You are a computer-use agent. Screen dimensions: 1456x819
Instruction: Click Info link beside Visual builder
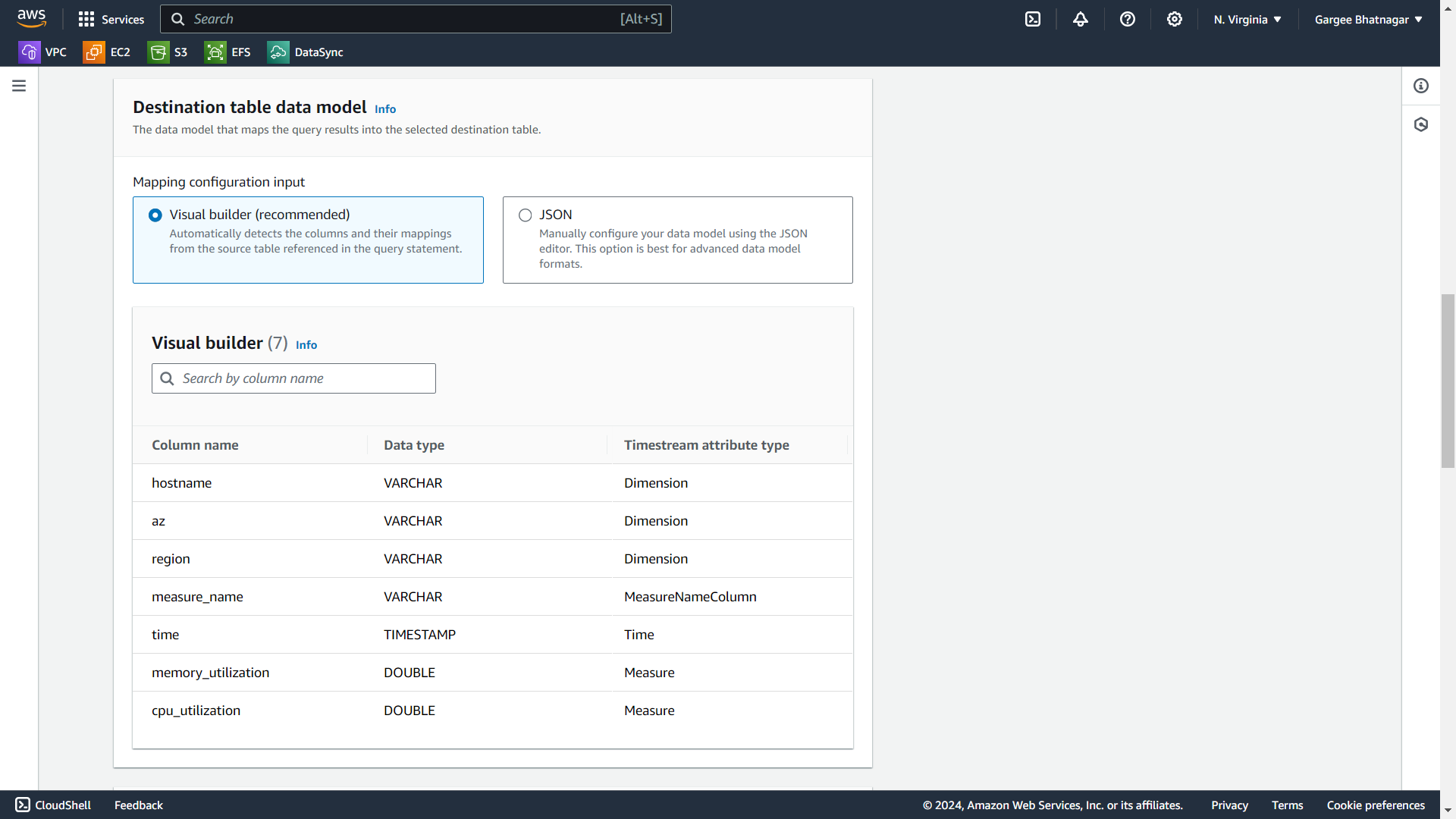[306, 345]
